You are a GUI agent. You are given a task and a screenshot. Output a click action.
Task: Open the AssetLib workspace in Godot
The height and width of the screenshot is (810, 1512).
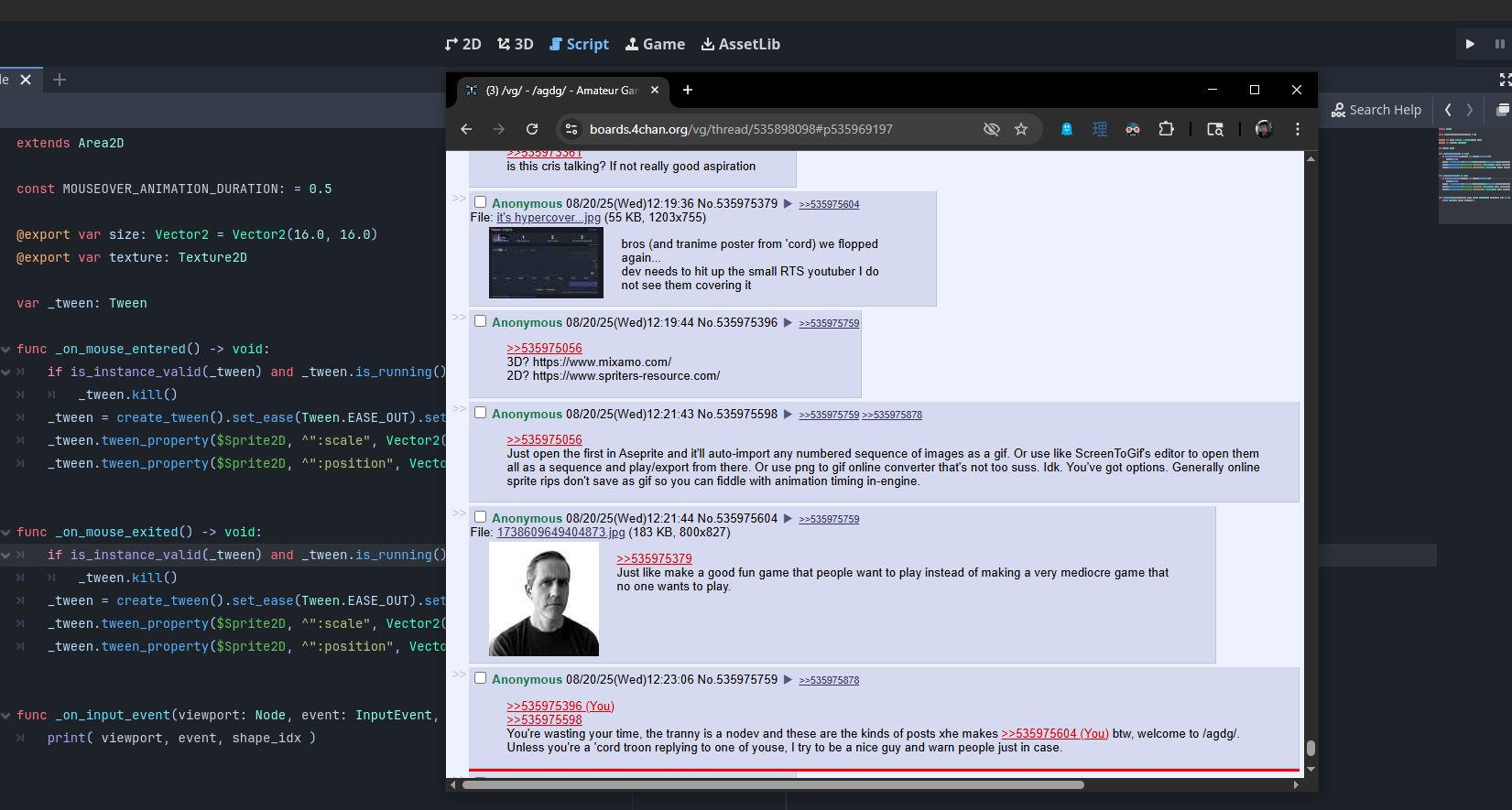coord(741,44)
